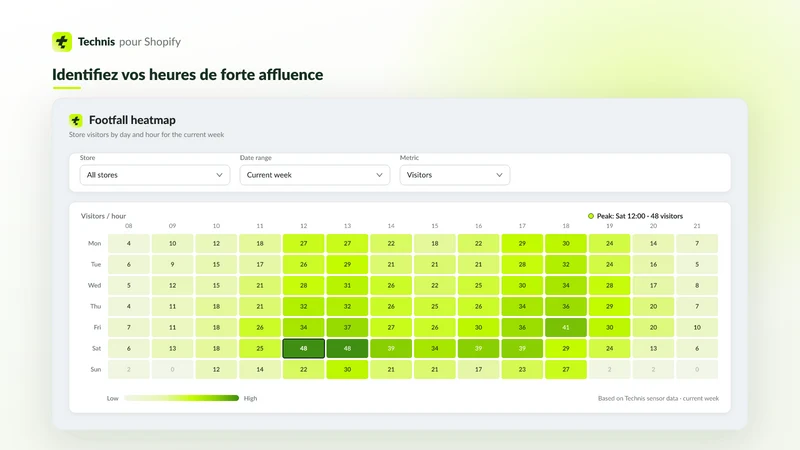Open the All stores dropdown
Viewport: 800px width, 450px height.
[x=155, y=175]
